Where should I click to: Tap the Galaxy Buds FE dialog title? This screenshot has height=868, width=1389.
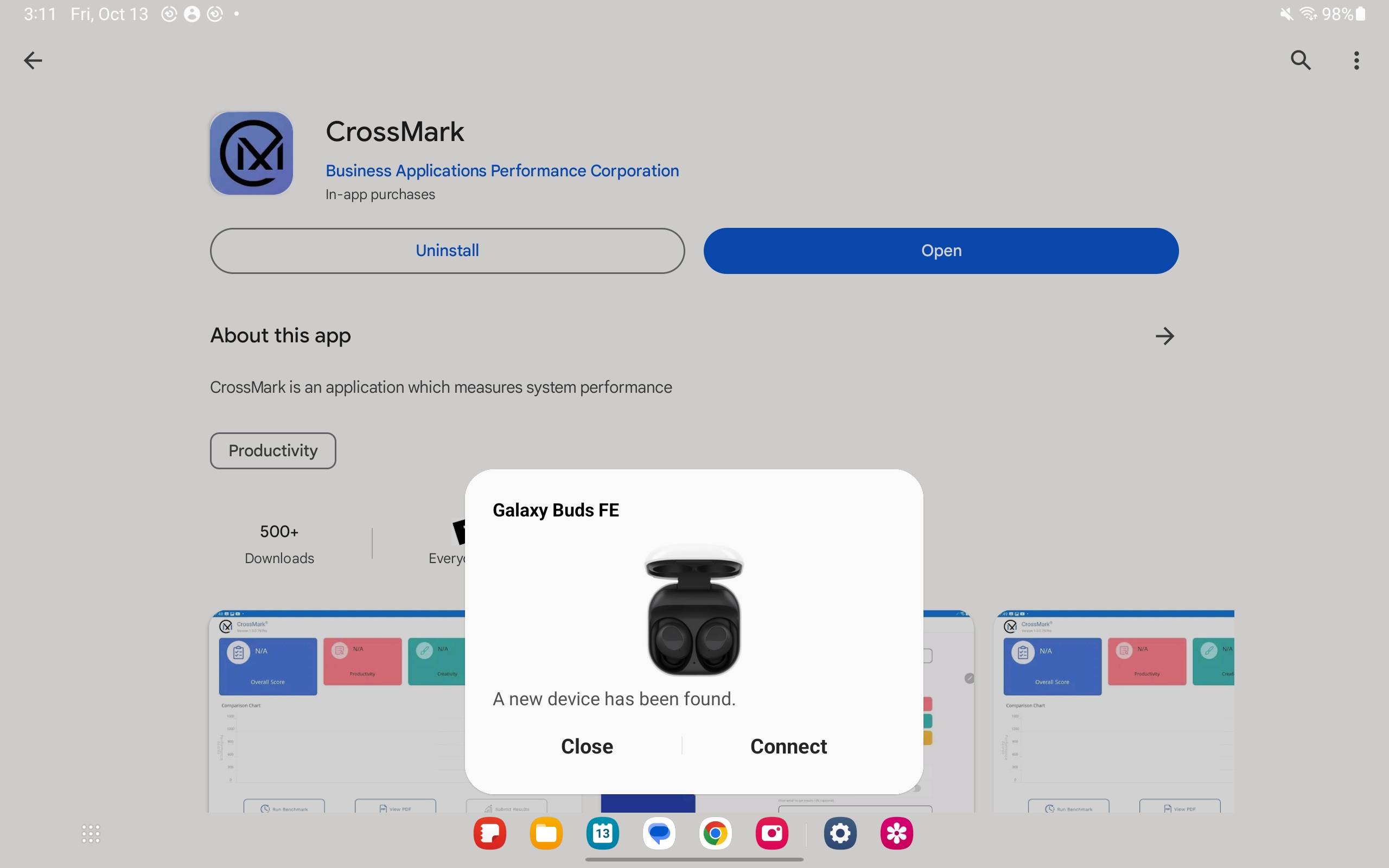(556, 510)
